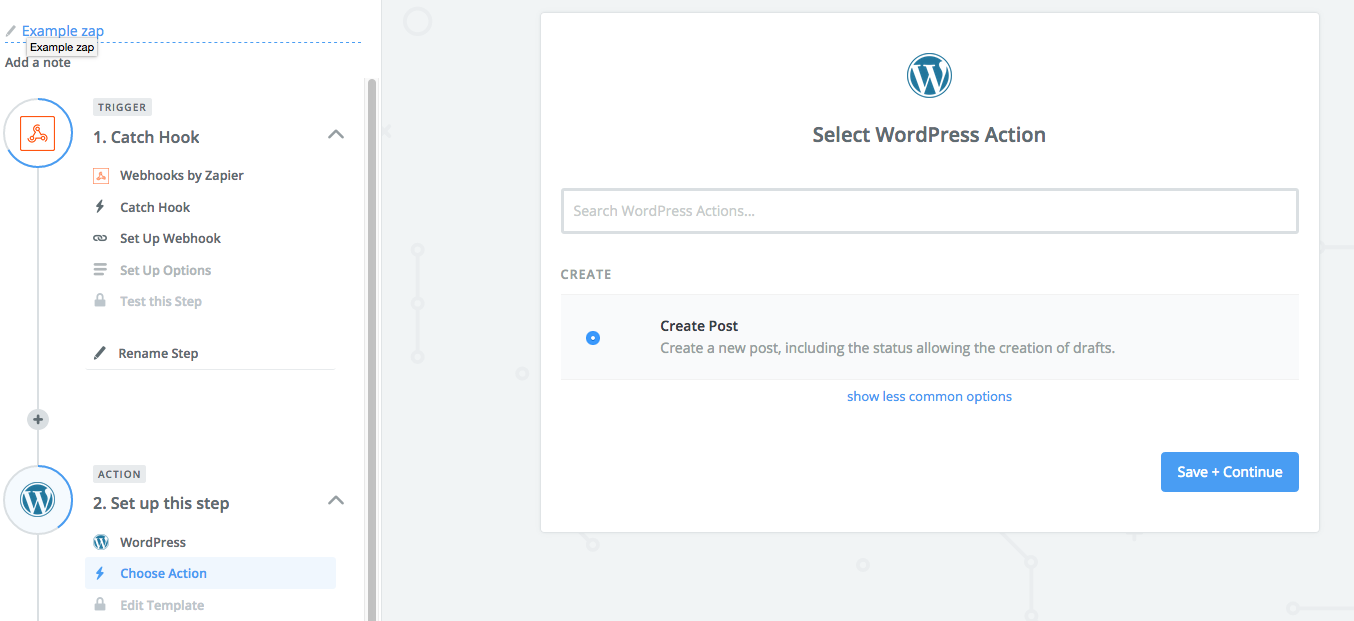This screenshot has height=621, width=1354.
Task: Select Choose Action sub-step
Action: pos(210,573)
